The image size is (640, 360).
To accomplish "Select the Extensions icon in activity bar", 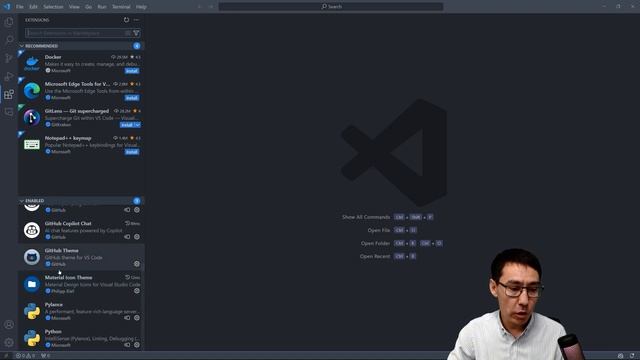I will click(x=9, y=94).
